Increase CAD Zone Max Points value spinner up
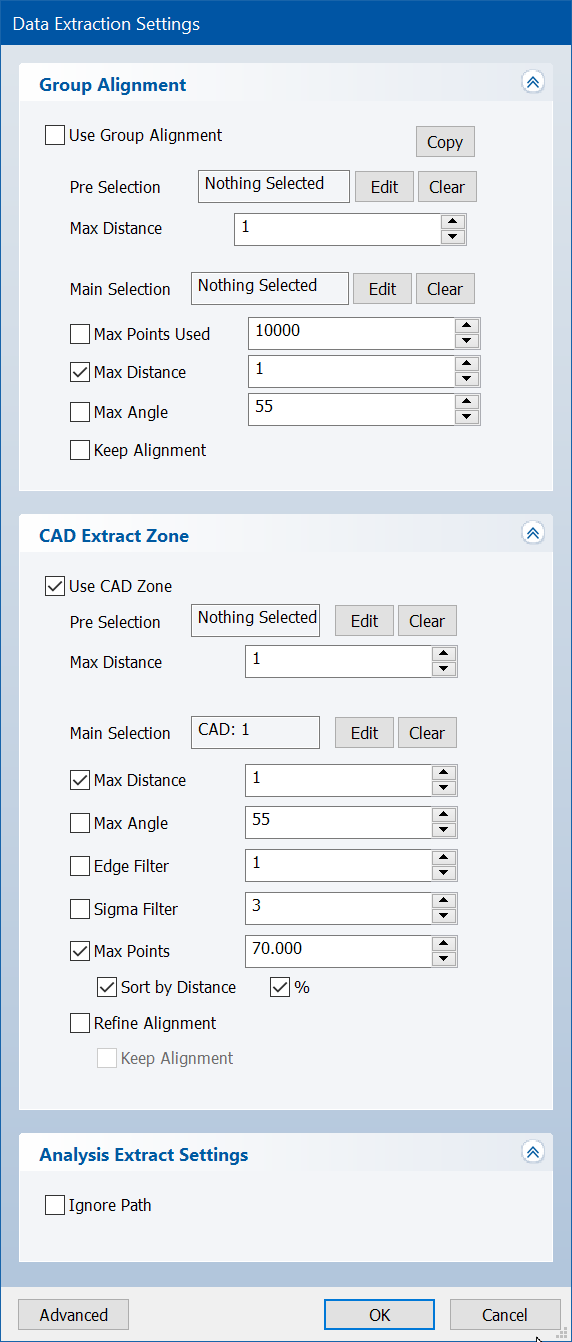This screenshot has height=1342, width=572. [x=445, y=944]
